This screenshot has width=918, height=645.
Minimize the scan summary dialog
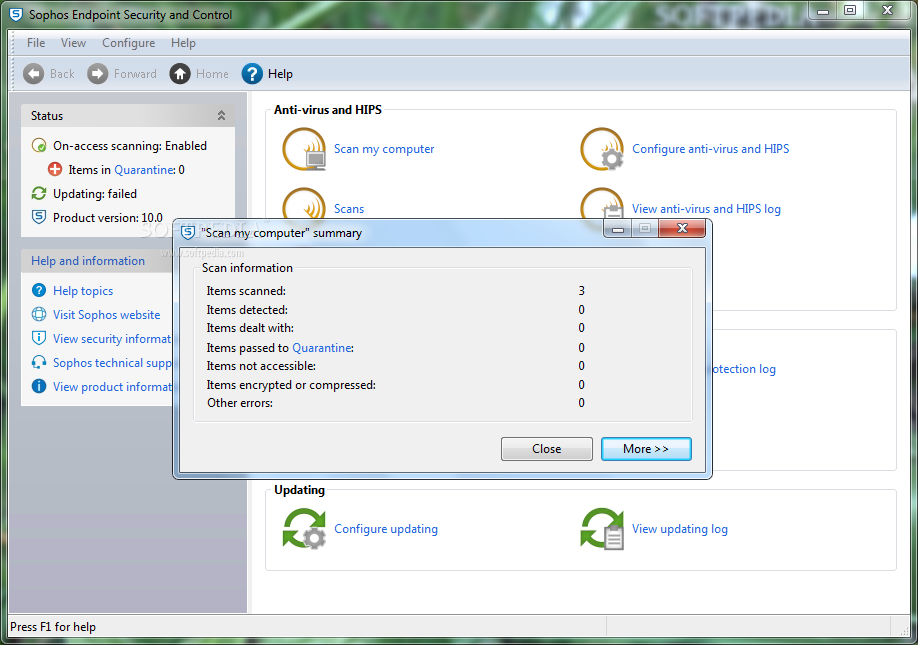[x=618, y=228]
